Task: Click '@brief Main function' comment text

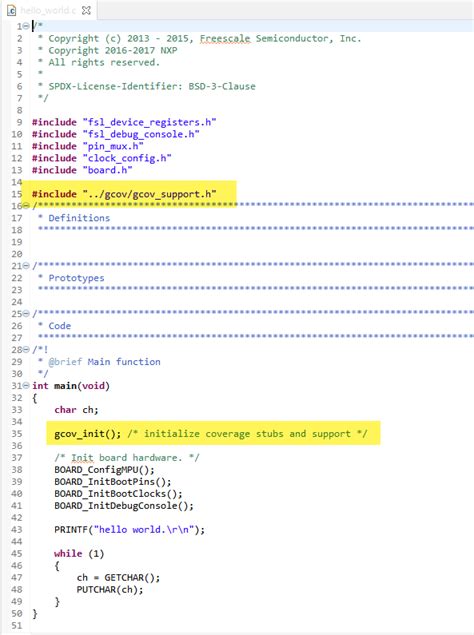Action: click(104, 362)
